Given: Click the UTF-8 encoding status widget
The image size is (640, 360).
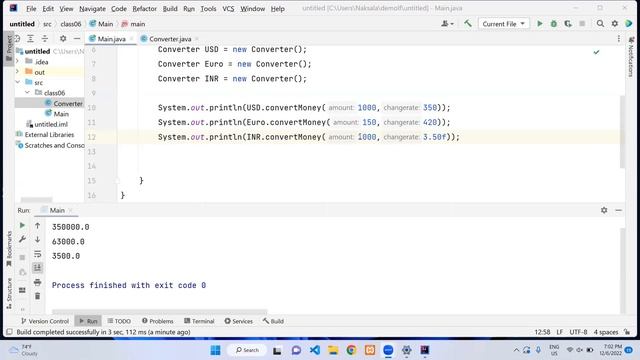Looking at the screenshot, I should (578, 332).
